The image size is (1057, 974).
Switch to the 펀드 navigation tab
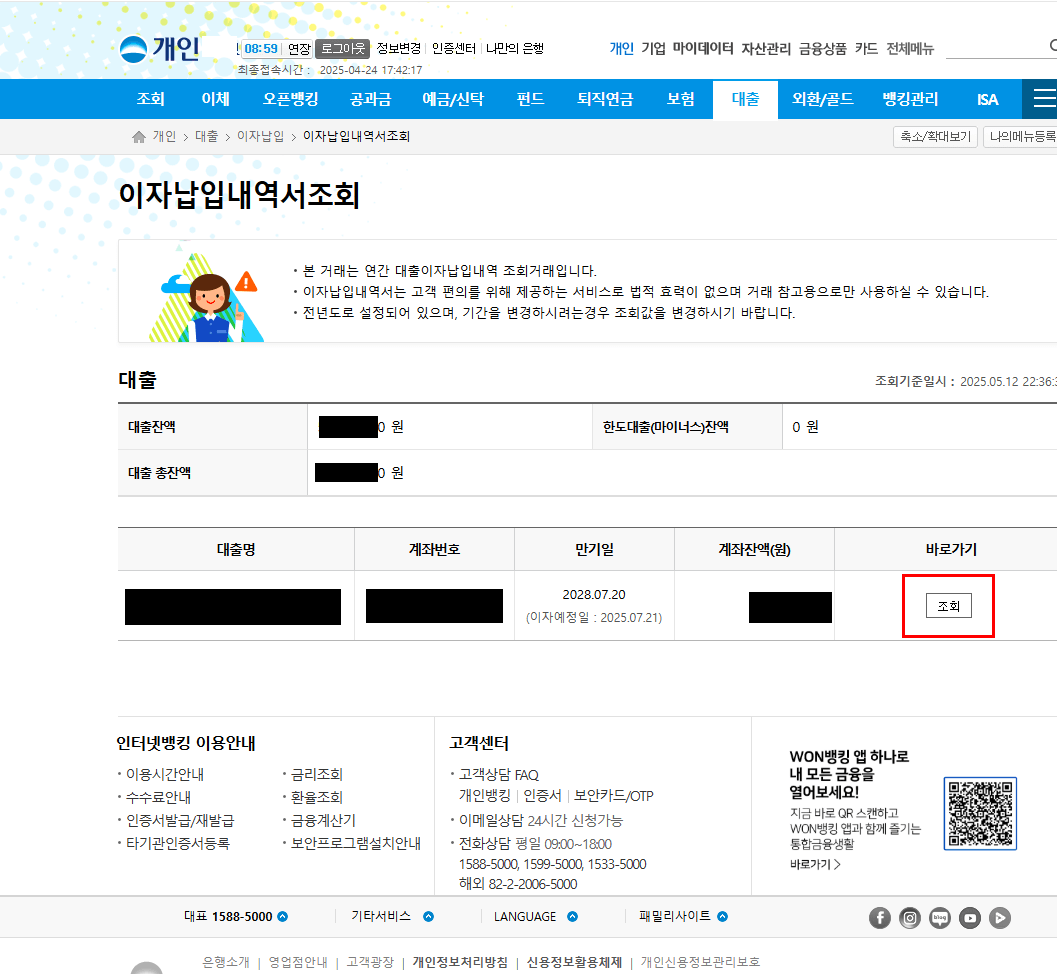529,99
